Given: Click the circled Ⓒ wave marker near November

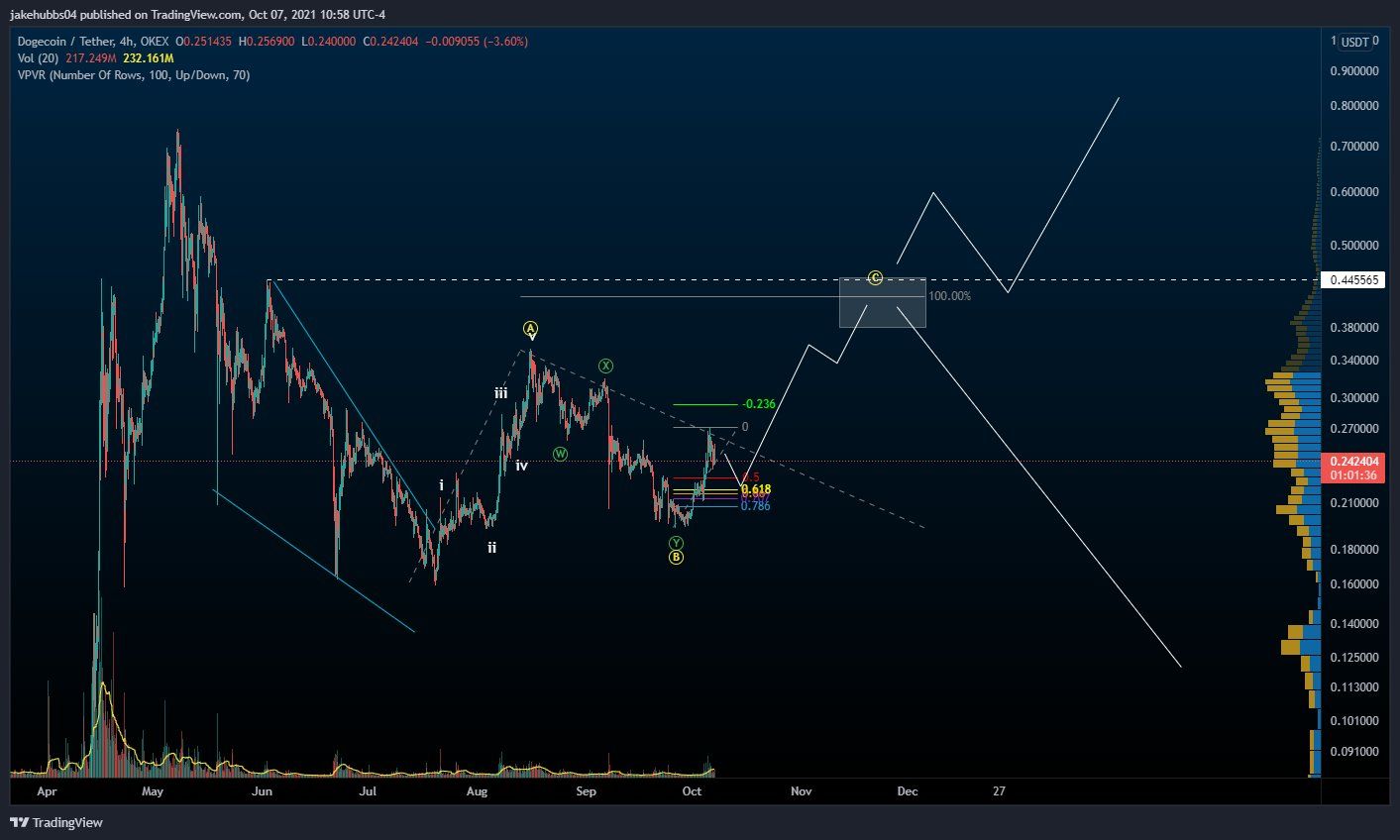Looking at the screenshot, I should coord(876,278).
